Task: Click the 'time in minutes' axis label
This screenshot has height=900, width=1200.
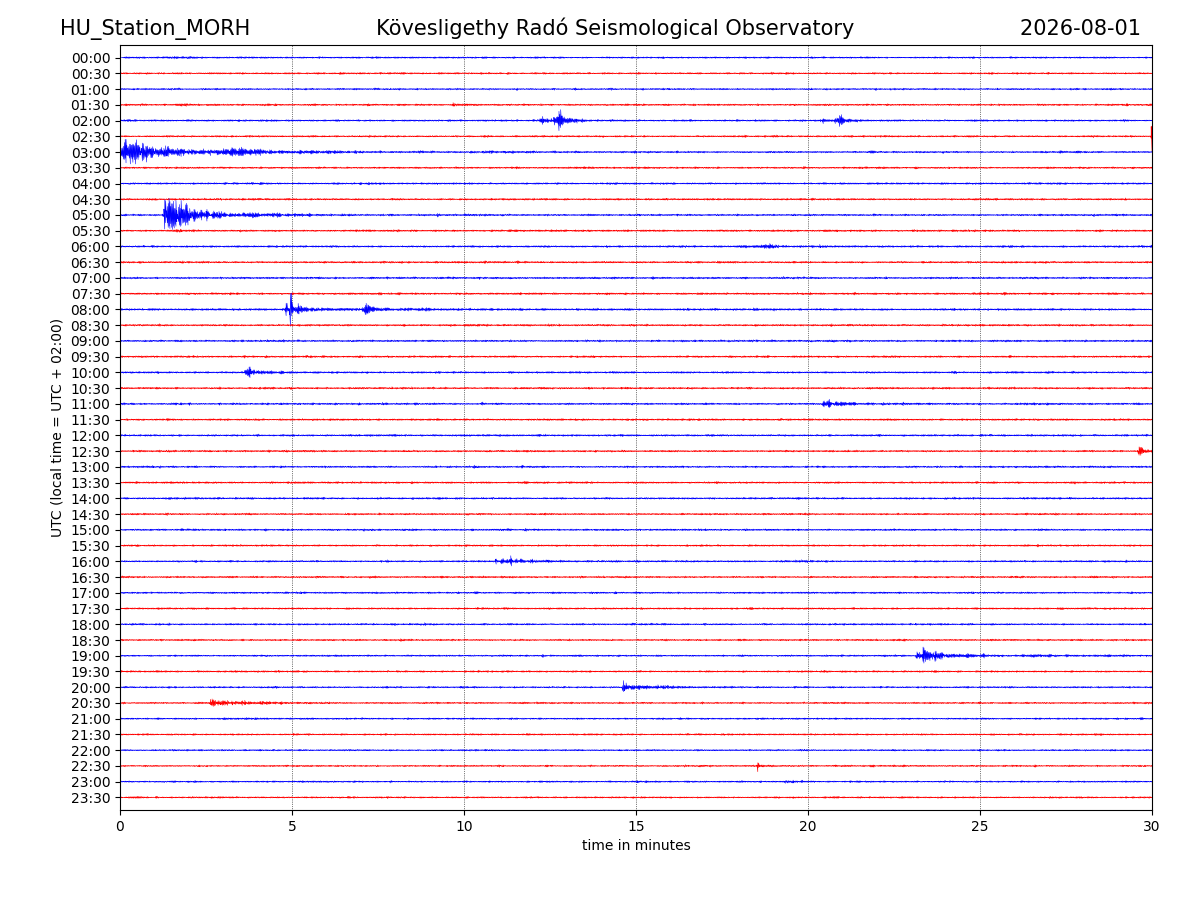Action: (x=636, y=846)
